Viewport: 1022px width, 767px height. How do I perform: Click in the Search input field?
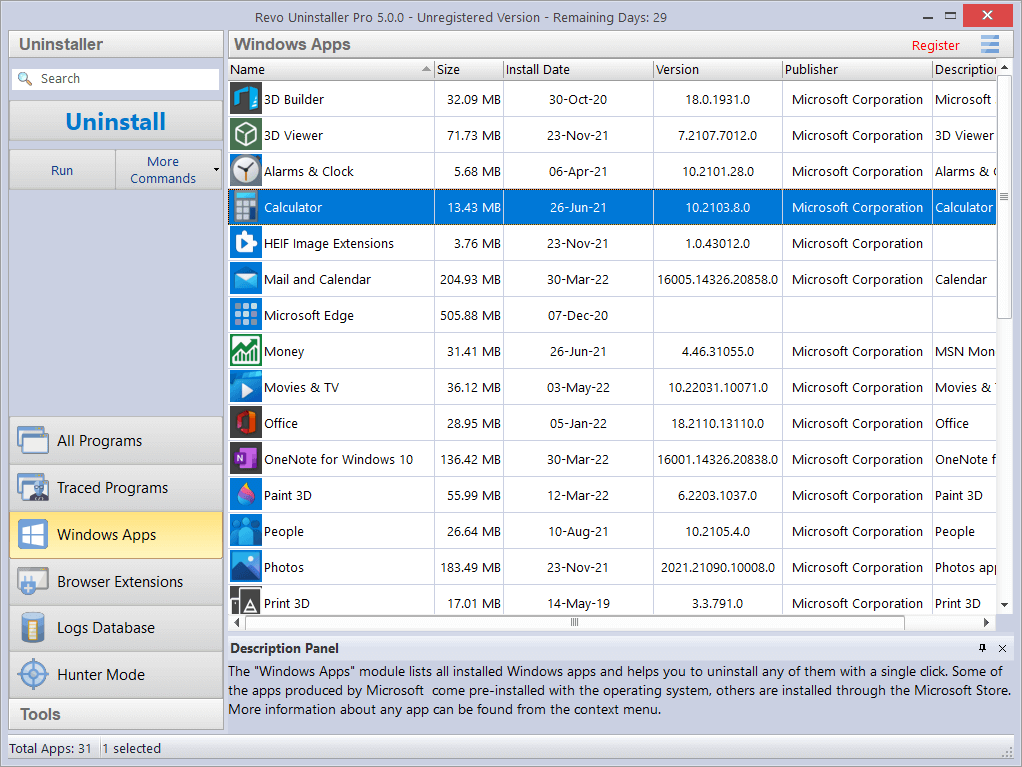[x=125, y=79]
